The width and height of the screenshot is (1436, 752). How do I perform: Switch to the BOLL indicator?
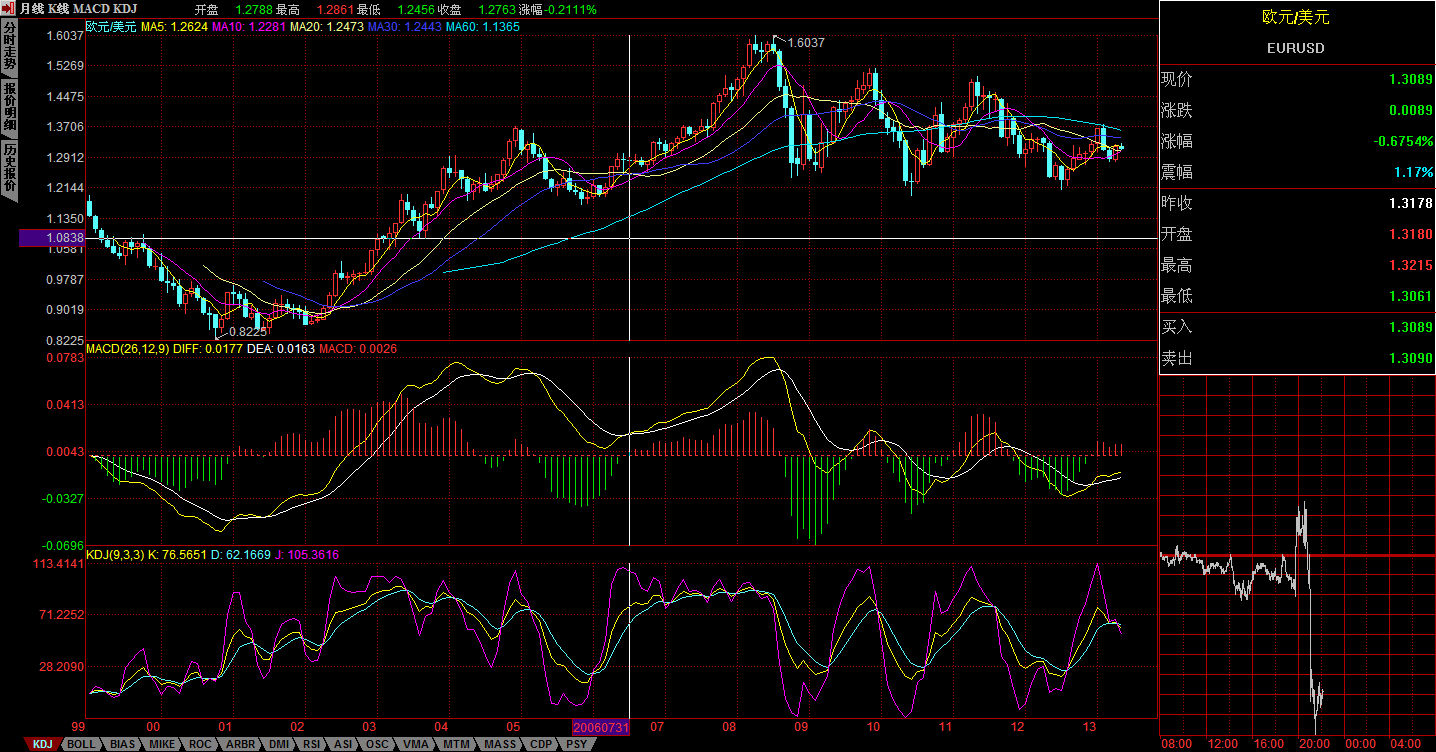pos(82,744)
